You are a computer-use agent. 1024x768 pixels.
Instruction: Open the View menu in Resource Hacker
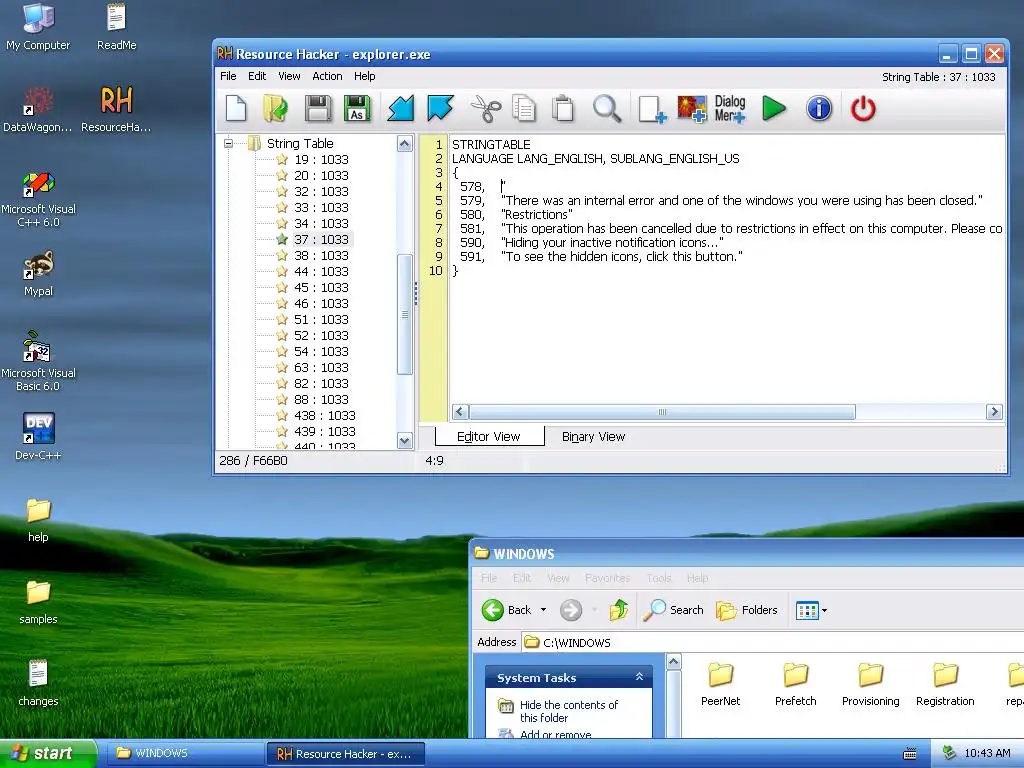pos(289,76)
